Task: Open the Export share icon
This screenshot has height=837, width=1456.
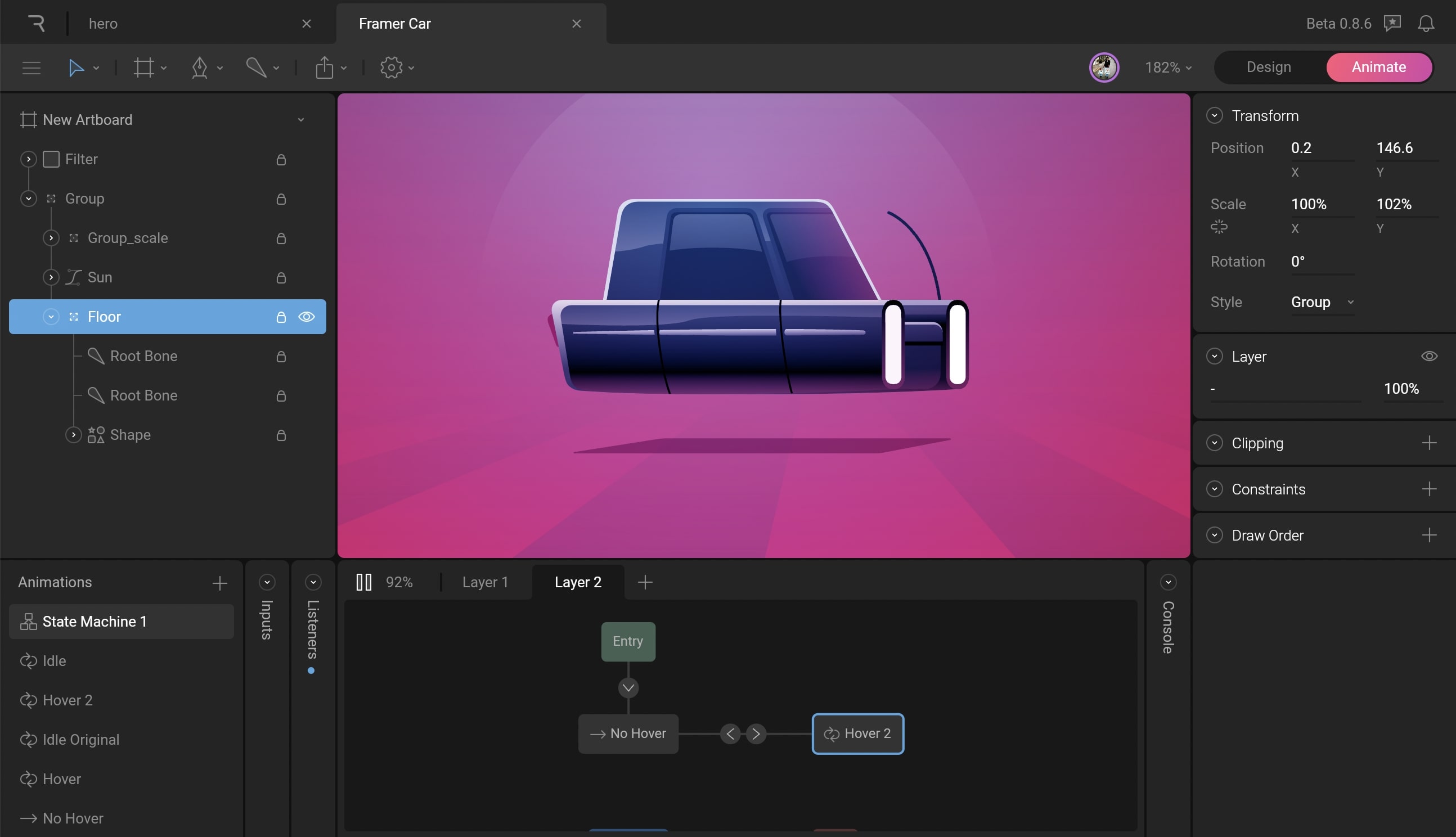Action: coord(325,68)
